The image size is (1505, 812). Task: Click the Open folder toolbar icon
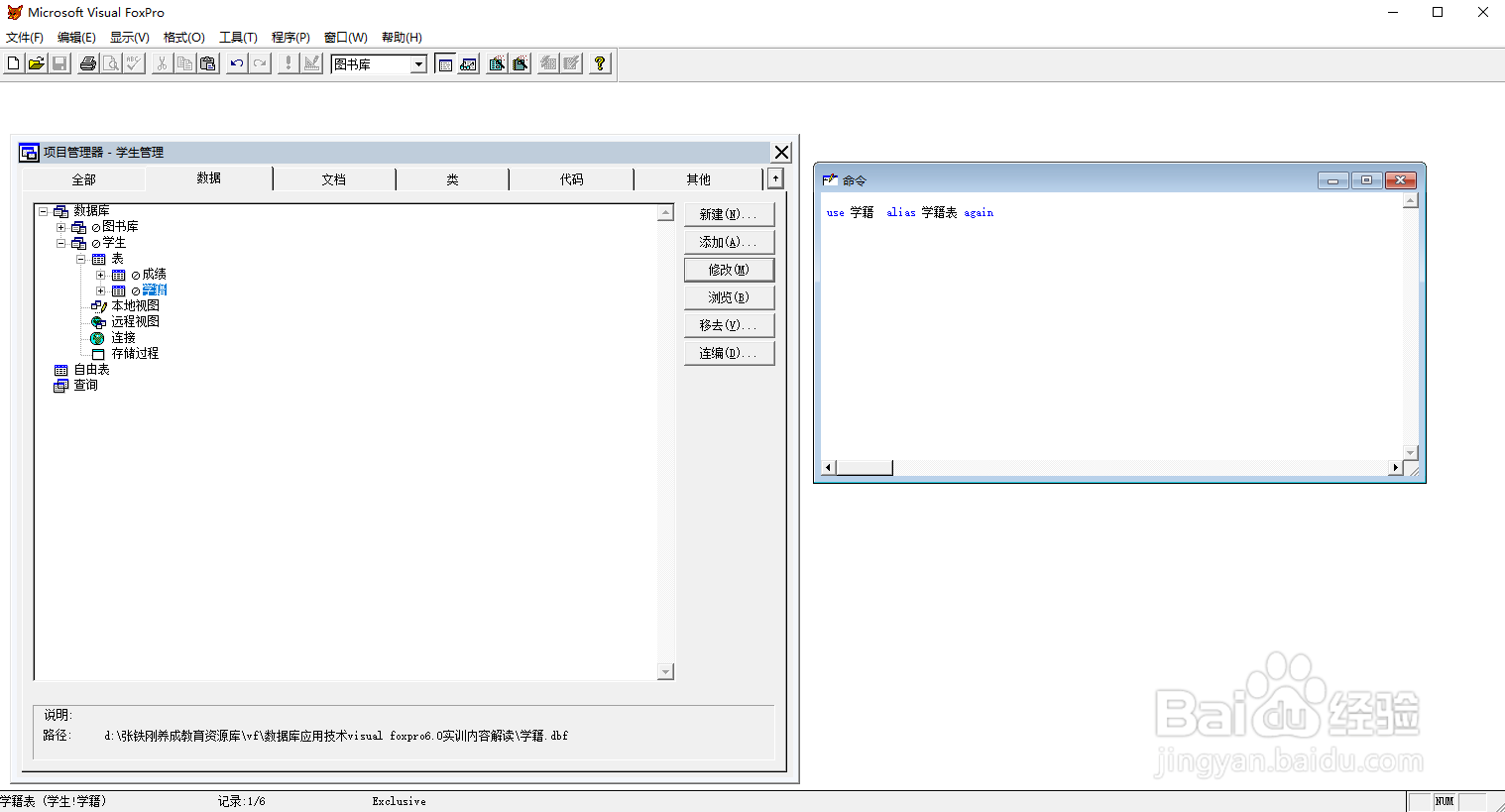tap(36, 63)
